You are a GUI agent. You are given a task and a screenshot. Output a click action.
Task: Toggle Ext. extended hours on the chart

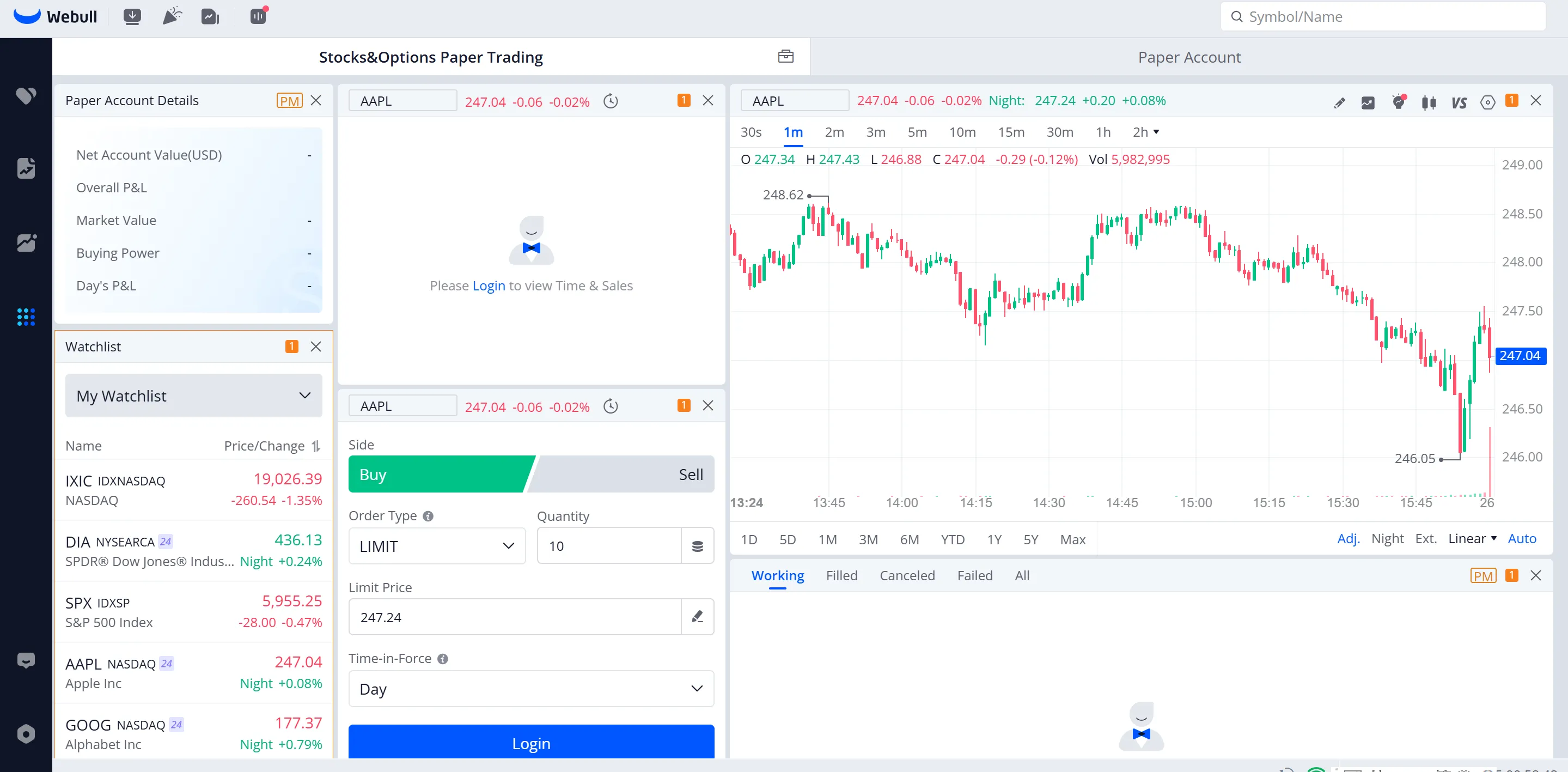(1425, 539)
